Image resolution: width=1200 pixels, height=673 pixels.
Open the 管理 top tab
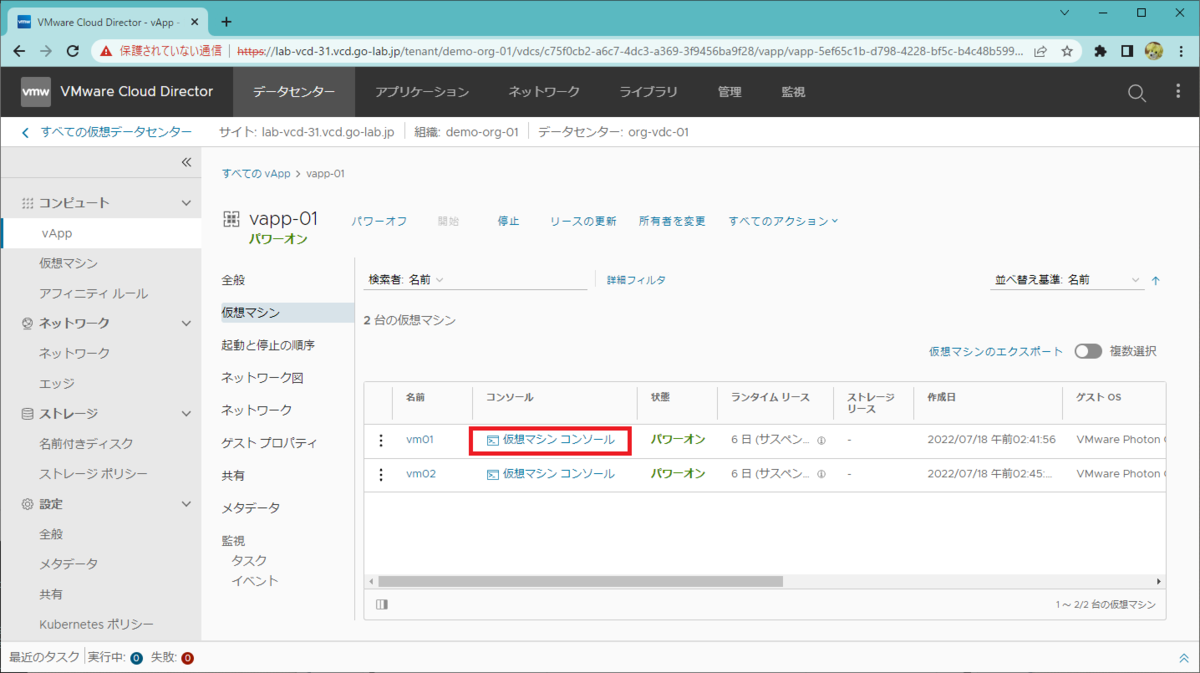click(729, 92)
